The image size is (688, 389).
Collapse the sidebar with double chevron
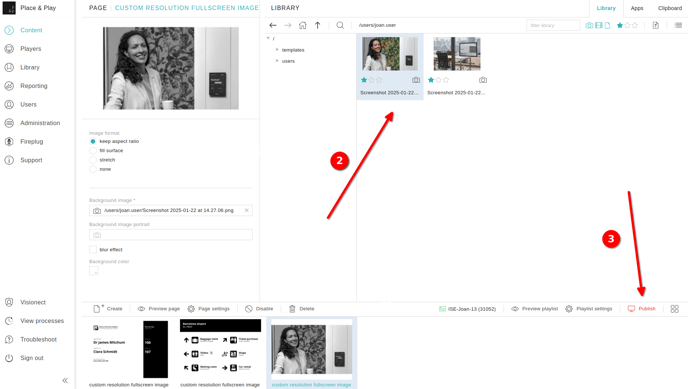click(x=65, y=380)
